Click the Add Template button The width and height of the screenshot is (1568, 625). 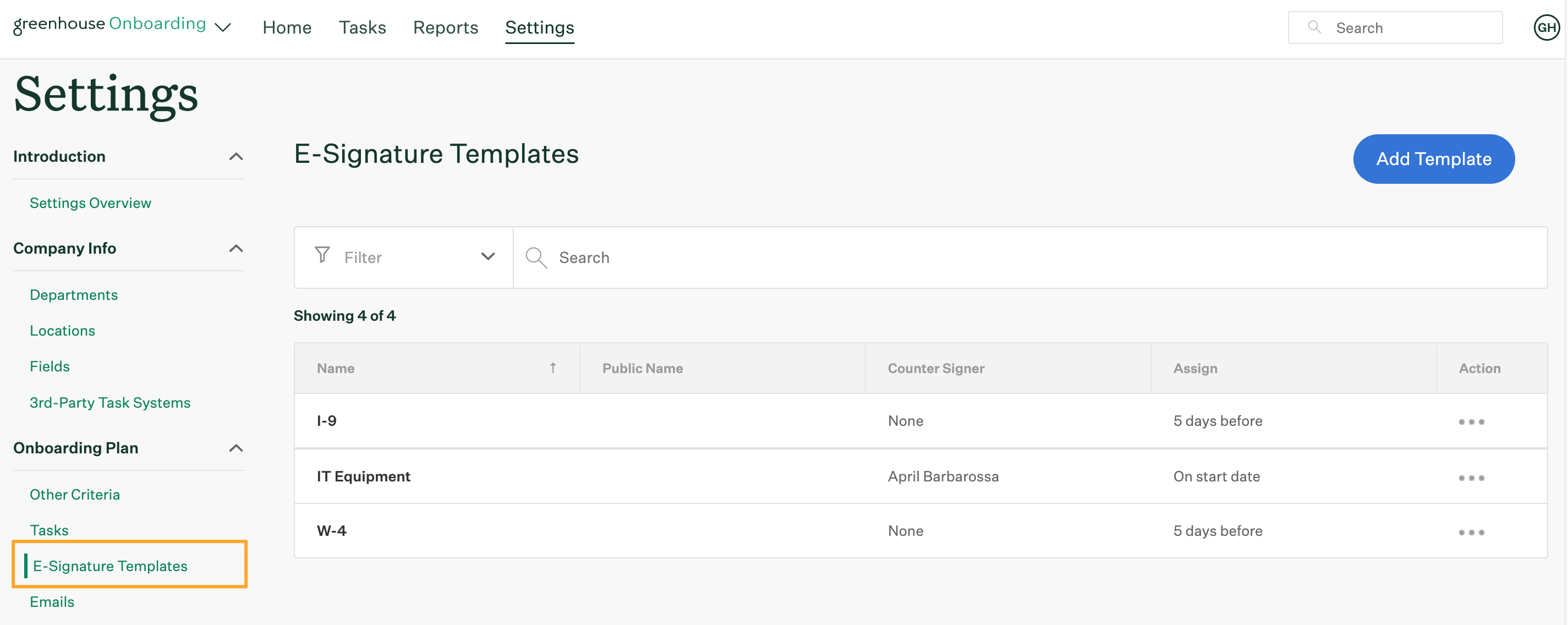1433,159
